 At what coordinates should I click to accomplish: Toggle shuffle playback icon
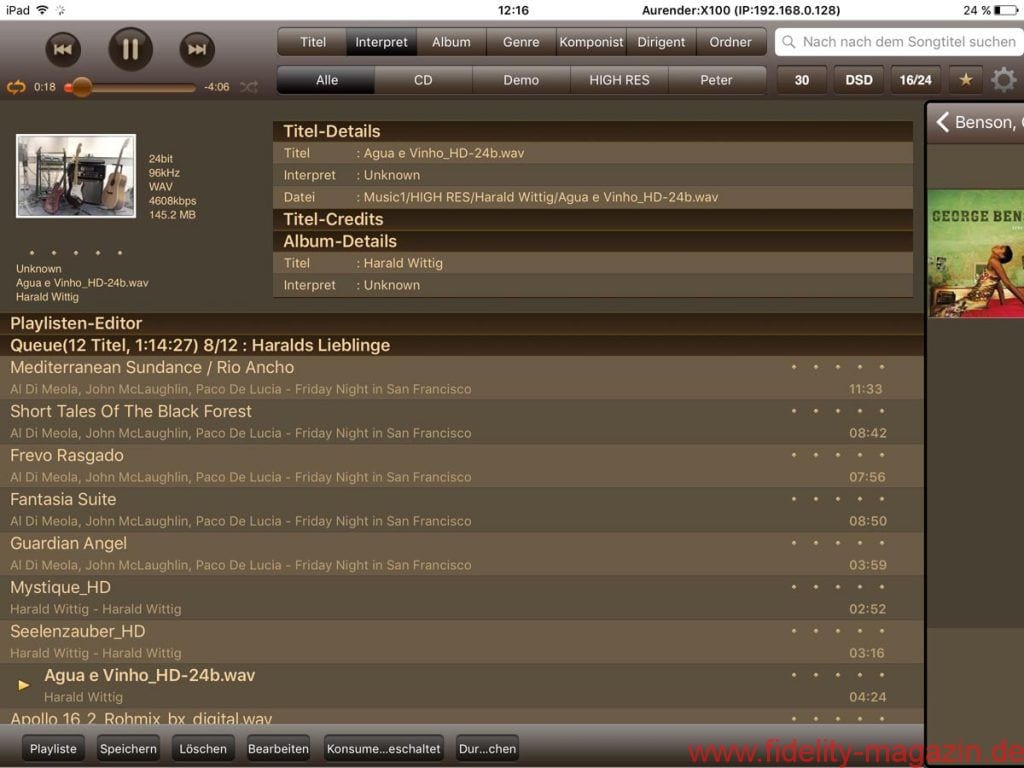click(x=248, y=87)
